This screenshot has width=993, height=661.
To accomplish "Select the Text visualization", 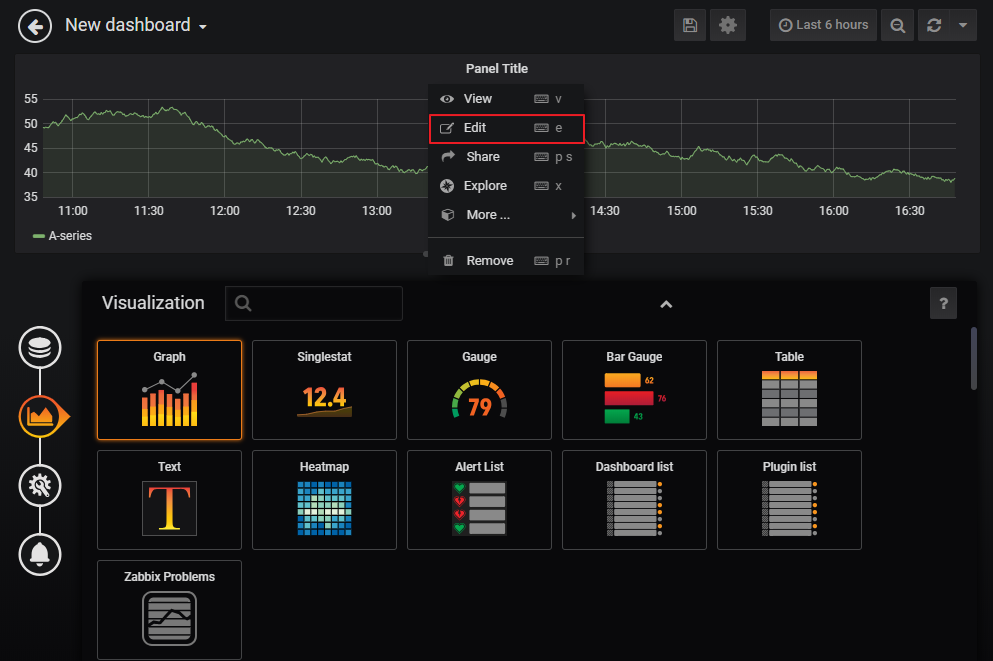I will (170, 500).
